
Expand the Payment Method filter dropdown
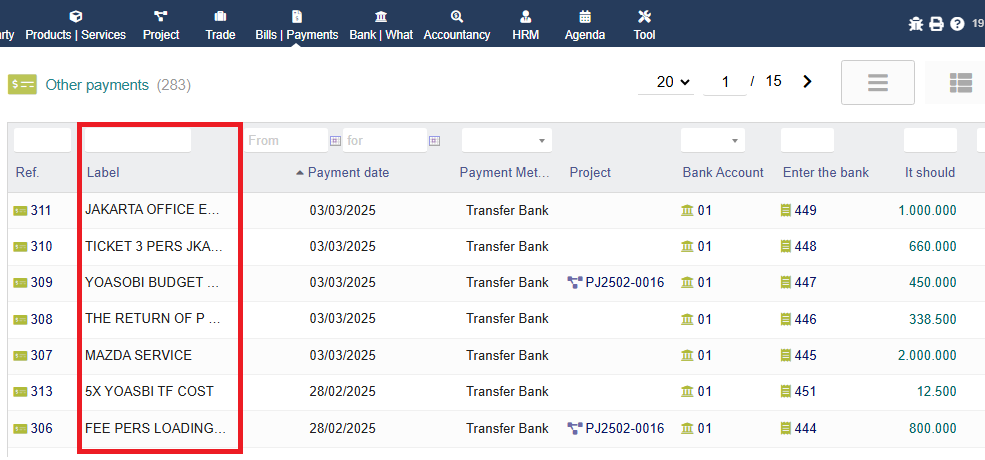coord(507,141)
